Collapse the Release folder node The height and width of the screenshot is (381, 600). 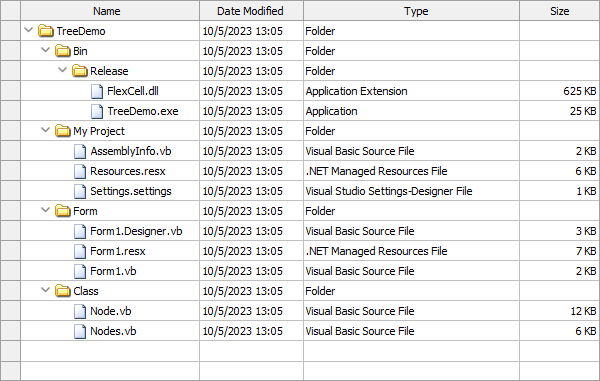click(x=62, y=70)
